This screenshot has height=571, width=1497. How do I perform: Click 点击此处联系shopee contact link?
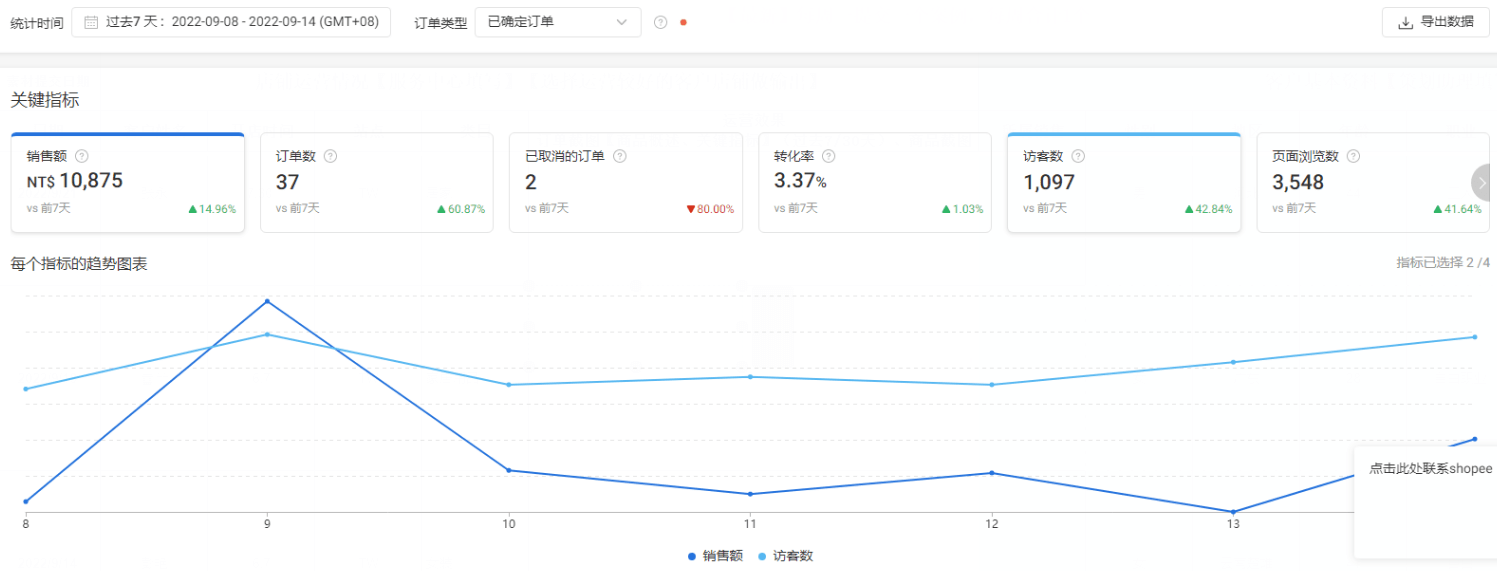coord(1429,468)
